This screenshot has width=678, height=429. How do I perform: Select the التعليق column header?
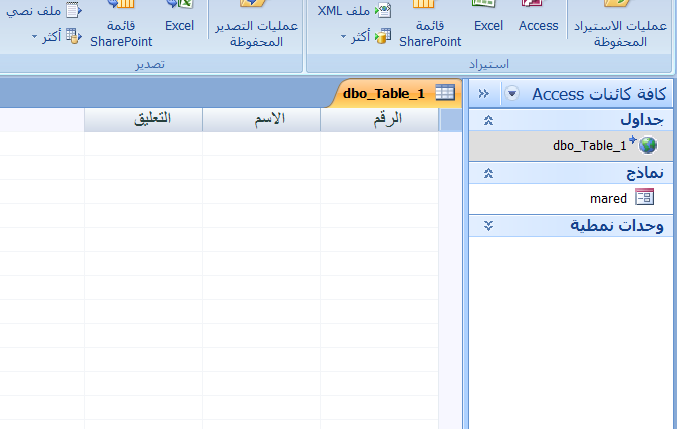(143, 119)
